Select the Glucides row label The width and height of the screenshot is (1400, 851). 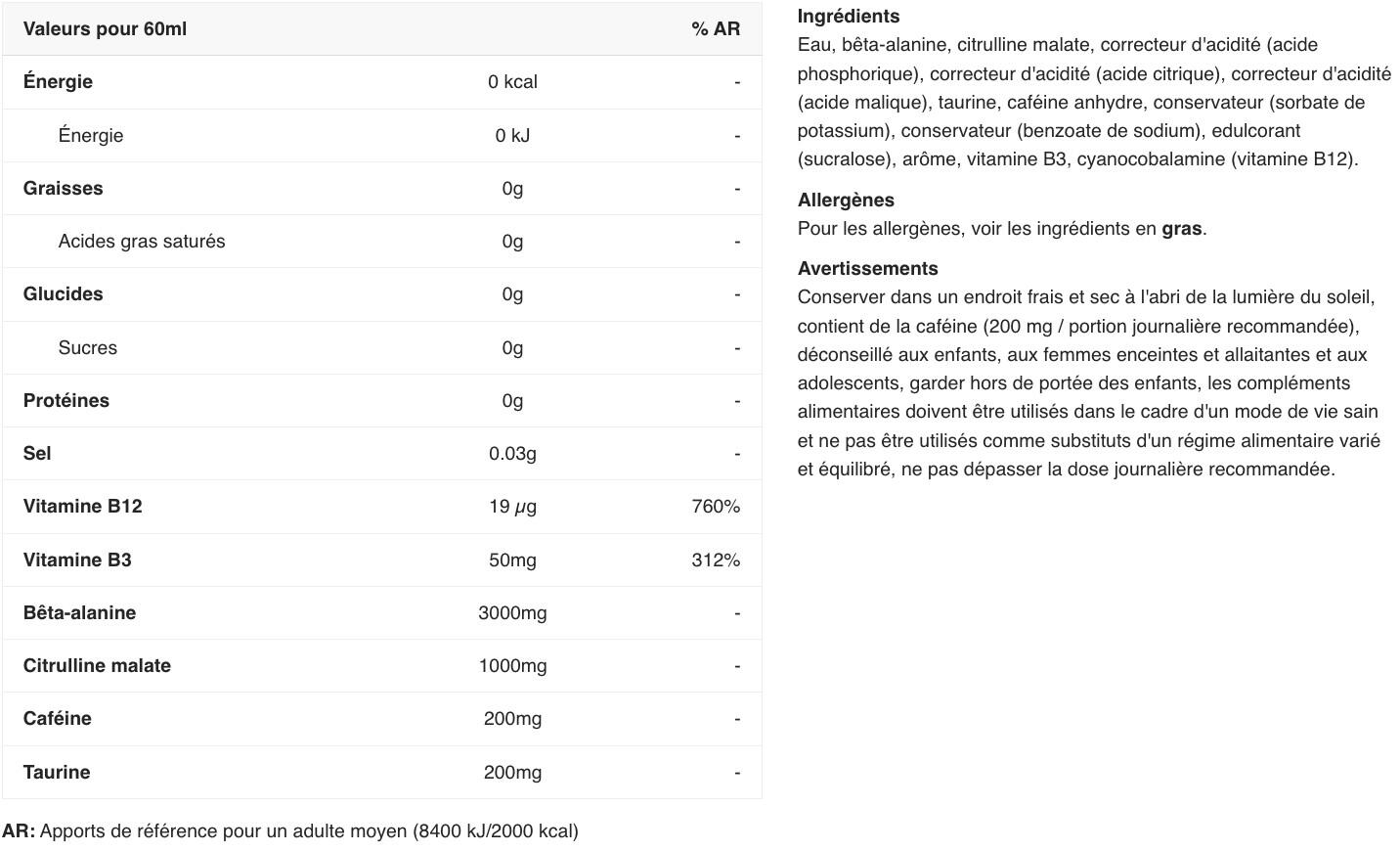pyautogui.click(x=63, y=294)
